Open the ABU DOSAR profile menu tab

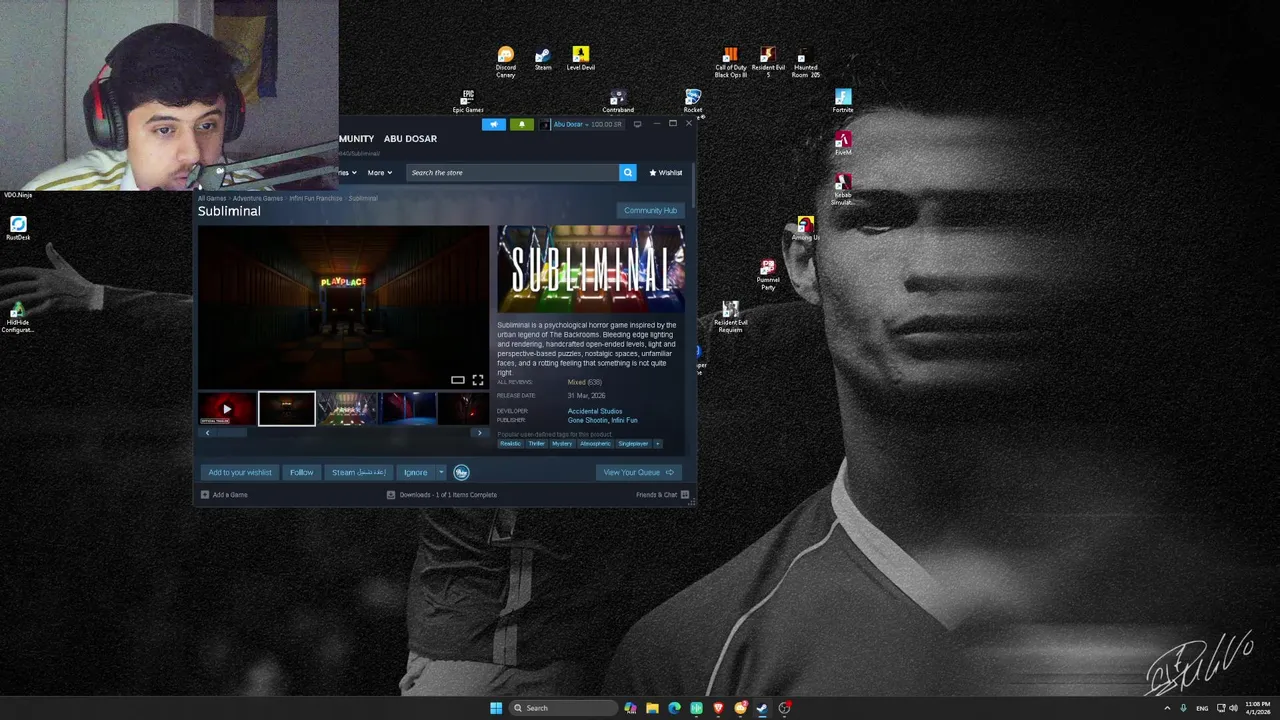click(410, 138)
